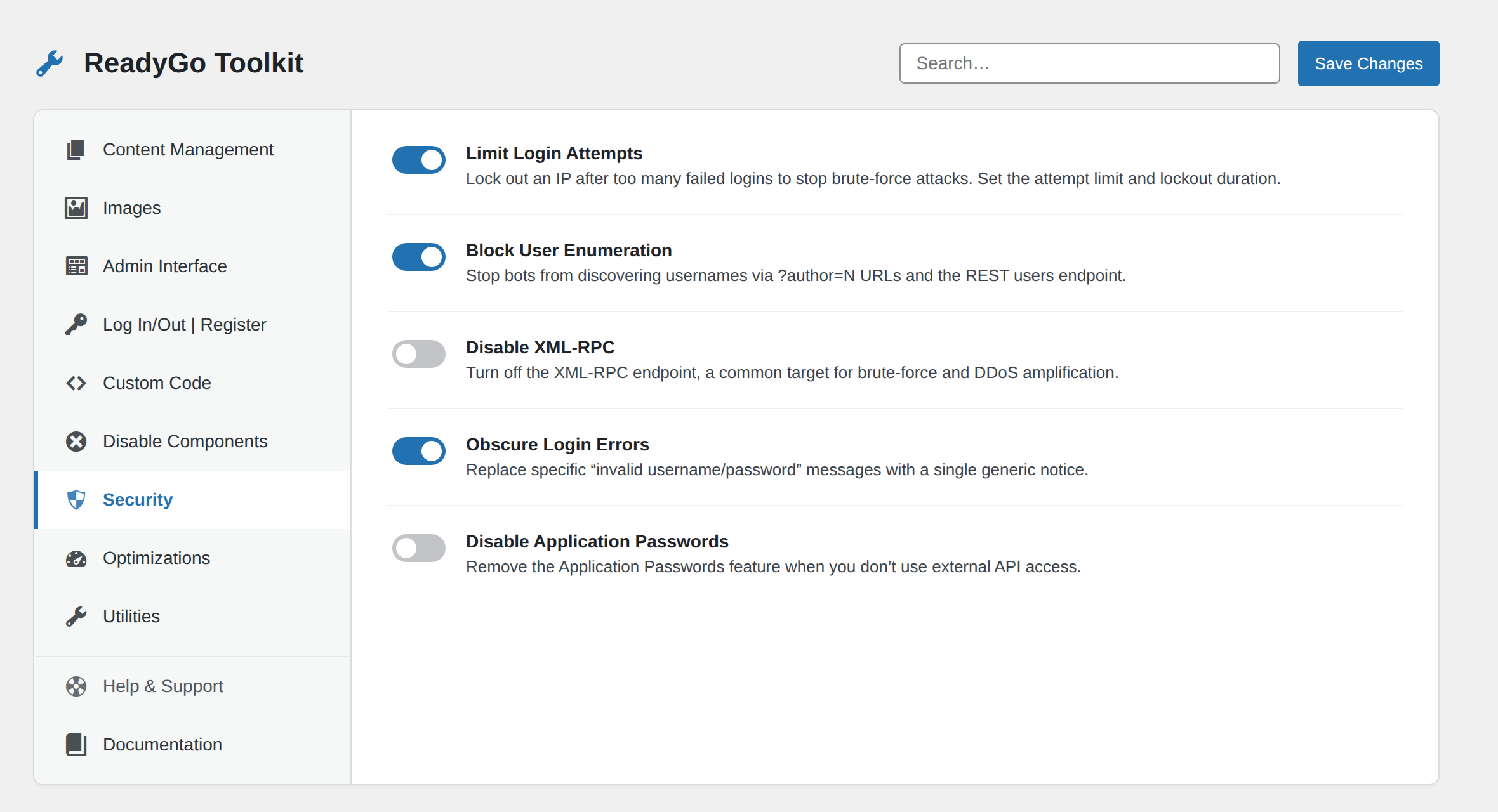
Task: Focus the Search input field
Action: [1089, 63]
